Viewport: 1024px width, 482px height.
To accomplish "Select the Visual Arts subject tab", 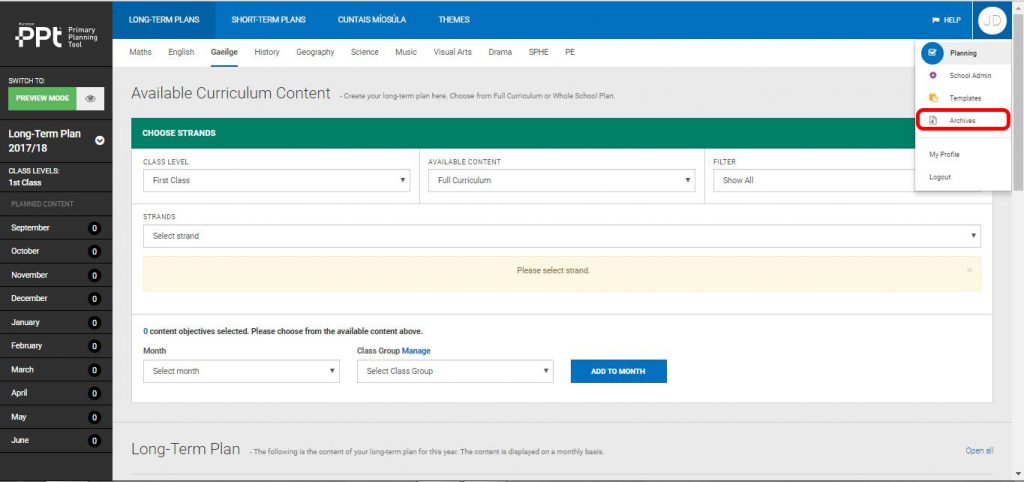I will pyautogui.click(x=452, y=52).
